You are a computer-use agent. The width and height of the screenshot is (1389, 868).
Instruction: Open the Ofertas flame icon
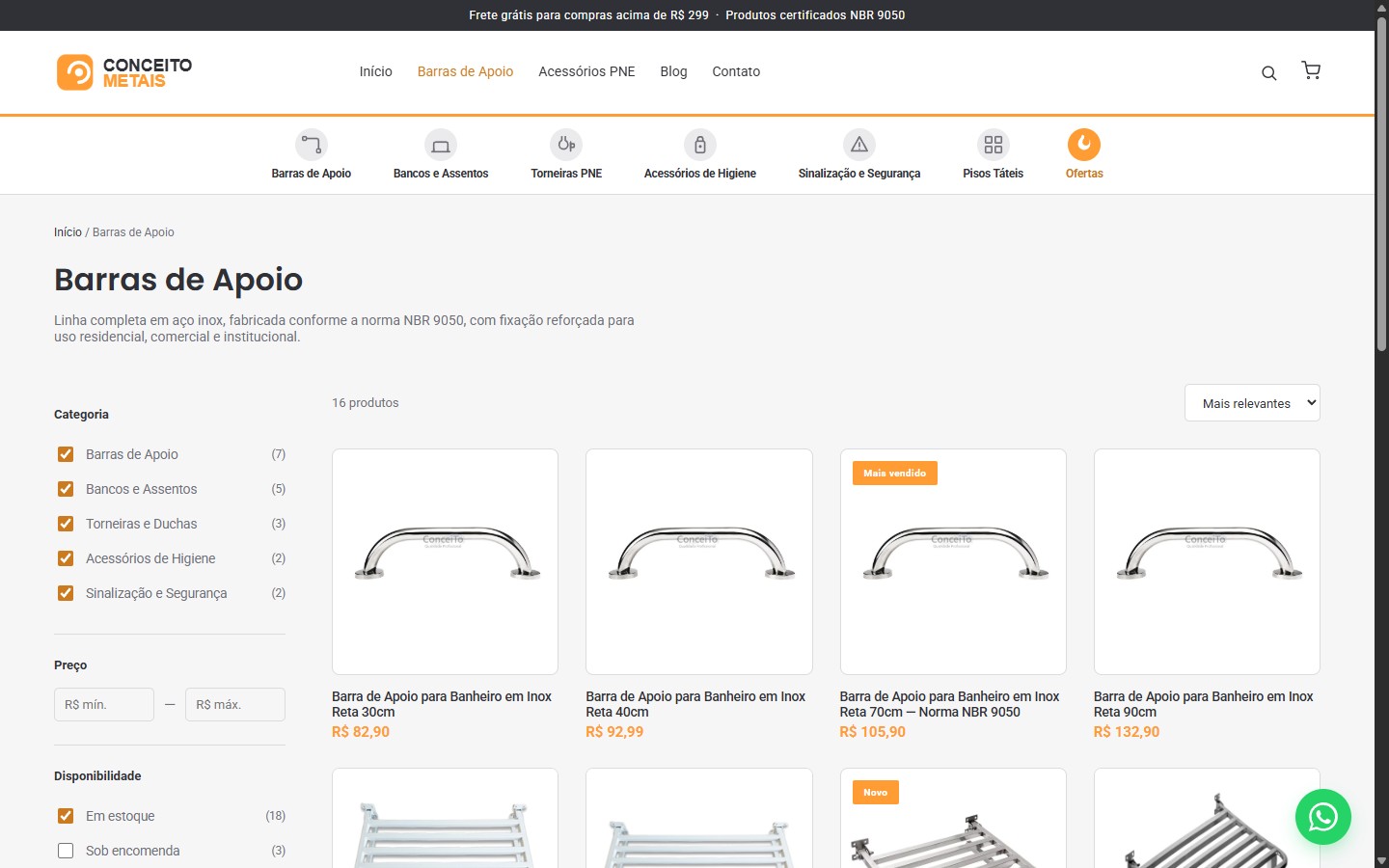click(x=1084, y=145)
